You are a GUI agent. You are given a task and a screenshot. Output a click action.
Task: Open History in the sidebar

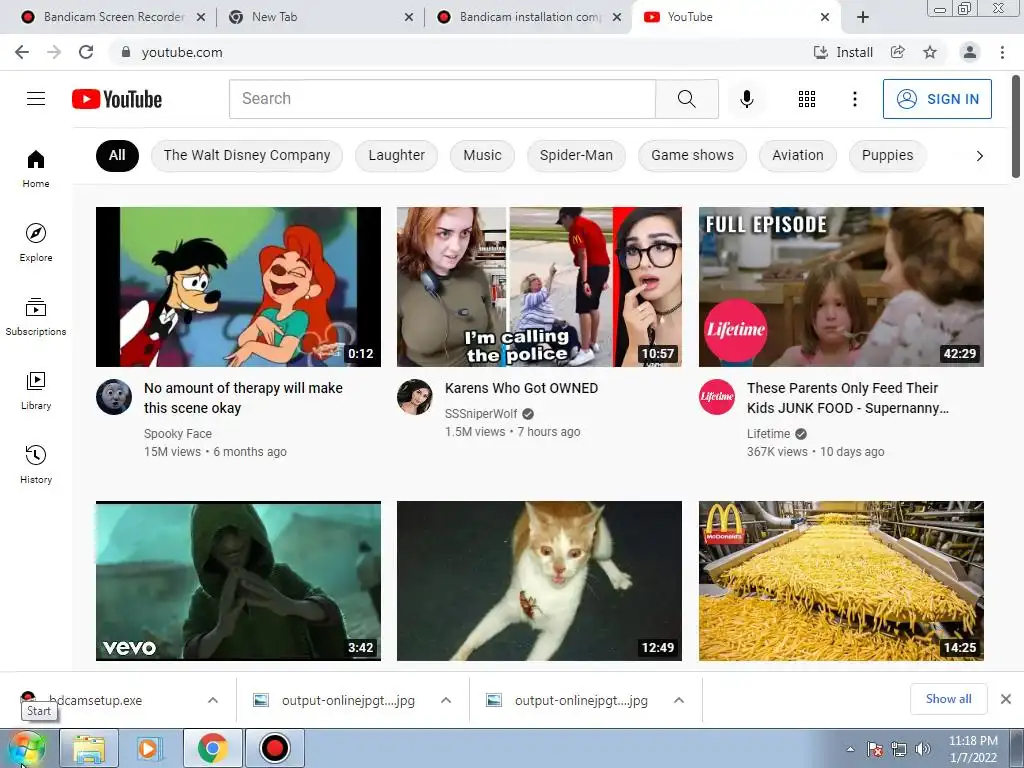[36, 464]
